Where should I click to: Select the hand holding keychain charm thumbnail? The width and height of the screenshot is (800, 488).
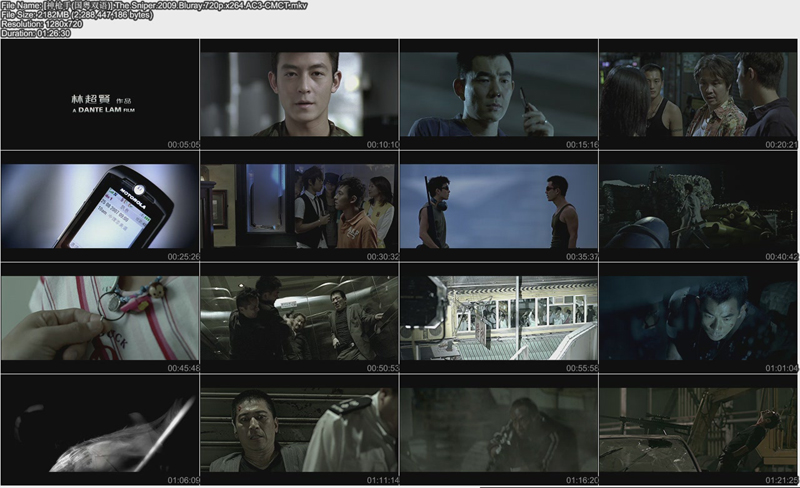(100, 318)
